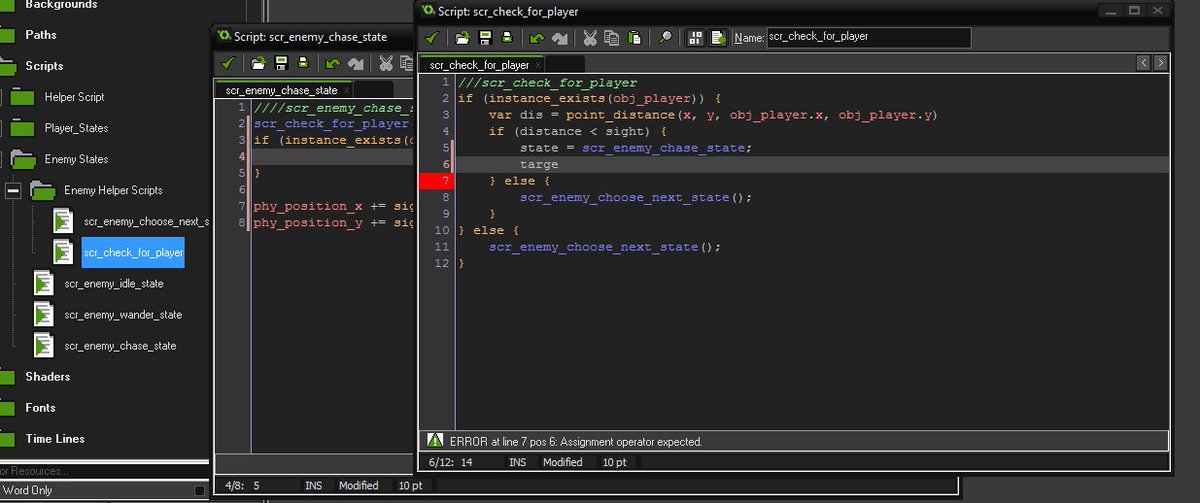Paste clipboard in scr_check_for_player toolbar

coord(634,38)
